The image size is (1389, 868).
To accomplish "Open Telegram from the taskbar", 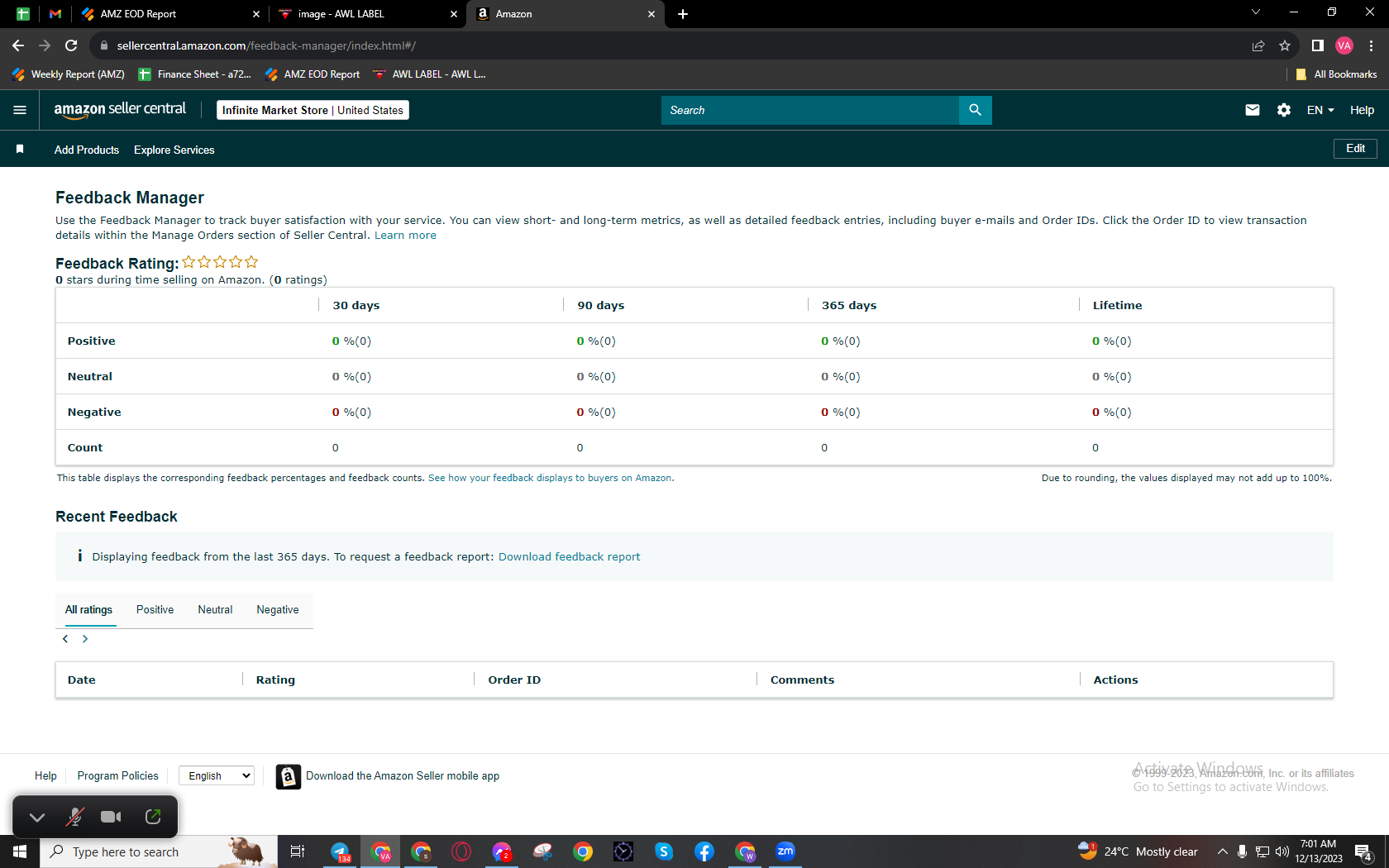I will (340, 851).
